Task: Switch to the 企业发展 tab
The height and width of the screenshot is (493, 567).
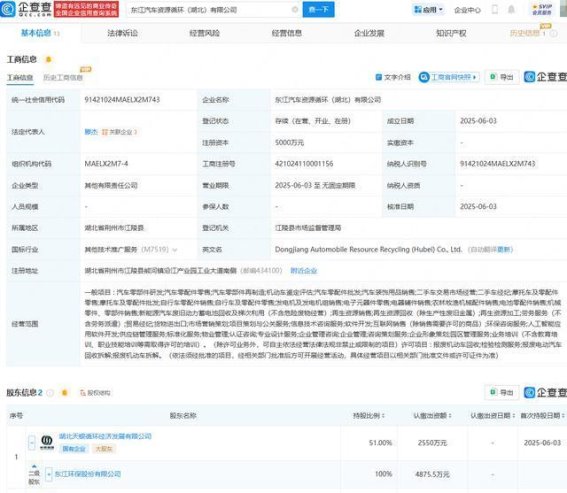Action: coord(369,33)
